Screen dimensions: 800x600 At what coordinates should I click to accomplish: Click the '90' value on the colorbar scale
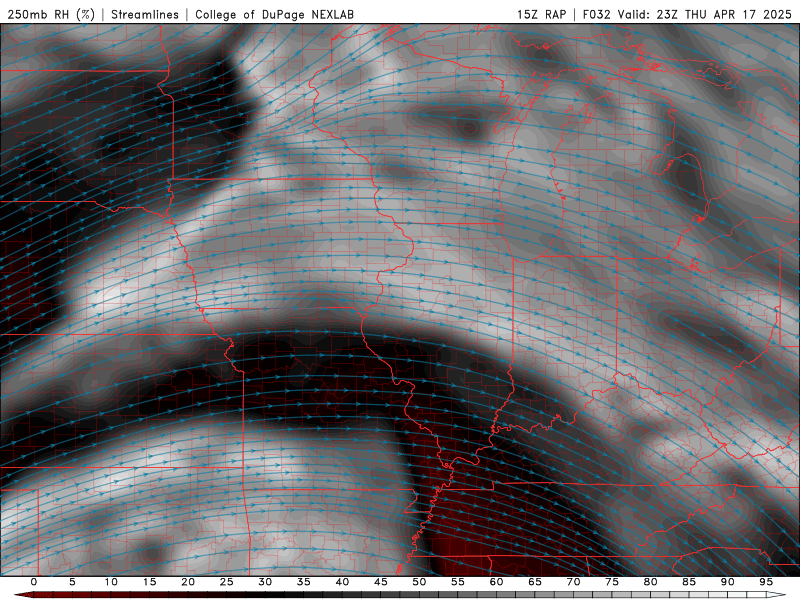(728, 582)
